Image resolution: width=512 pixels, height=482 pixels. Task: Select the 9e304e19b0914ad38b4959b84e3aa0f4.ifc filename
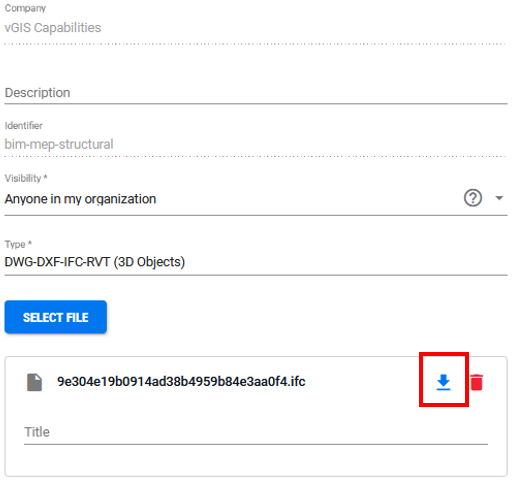(181, 382)
